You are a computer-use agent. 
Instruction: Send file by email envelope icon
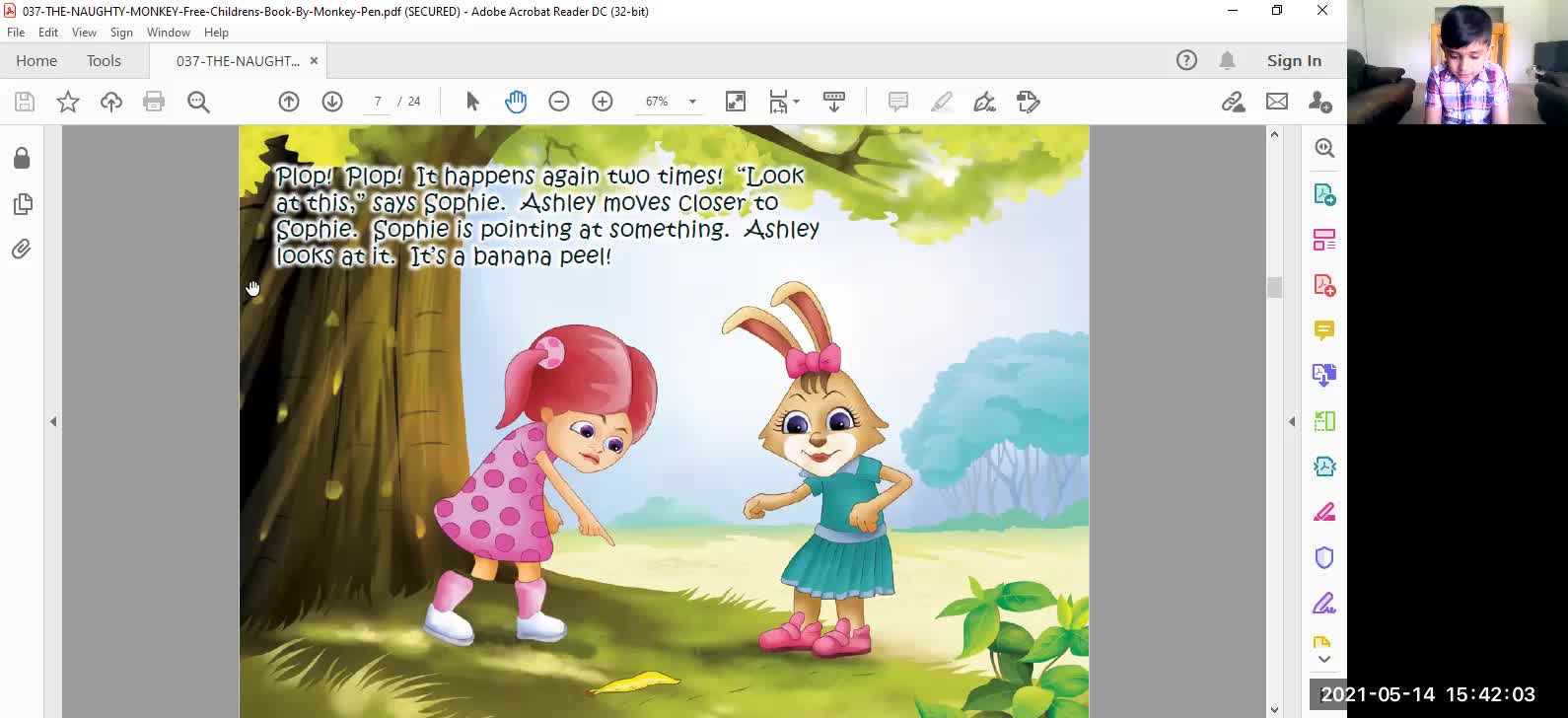point(1277,102)
